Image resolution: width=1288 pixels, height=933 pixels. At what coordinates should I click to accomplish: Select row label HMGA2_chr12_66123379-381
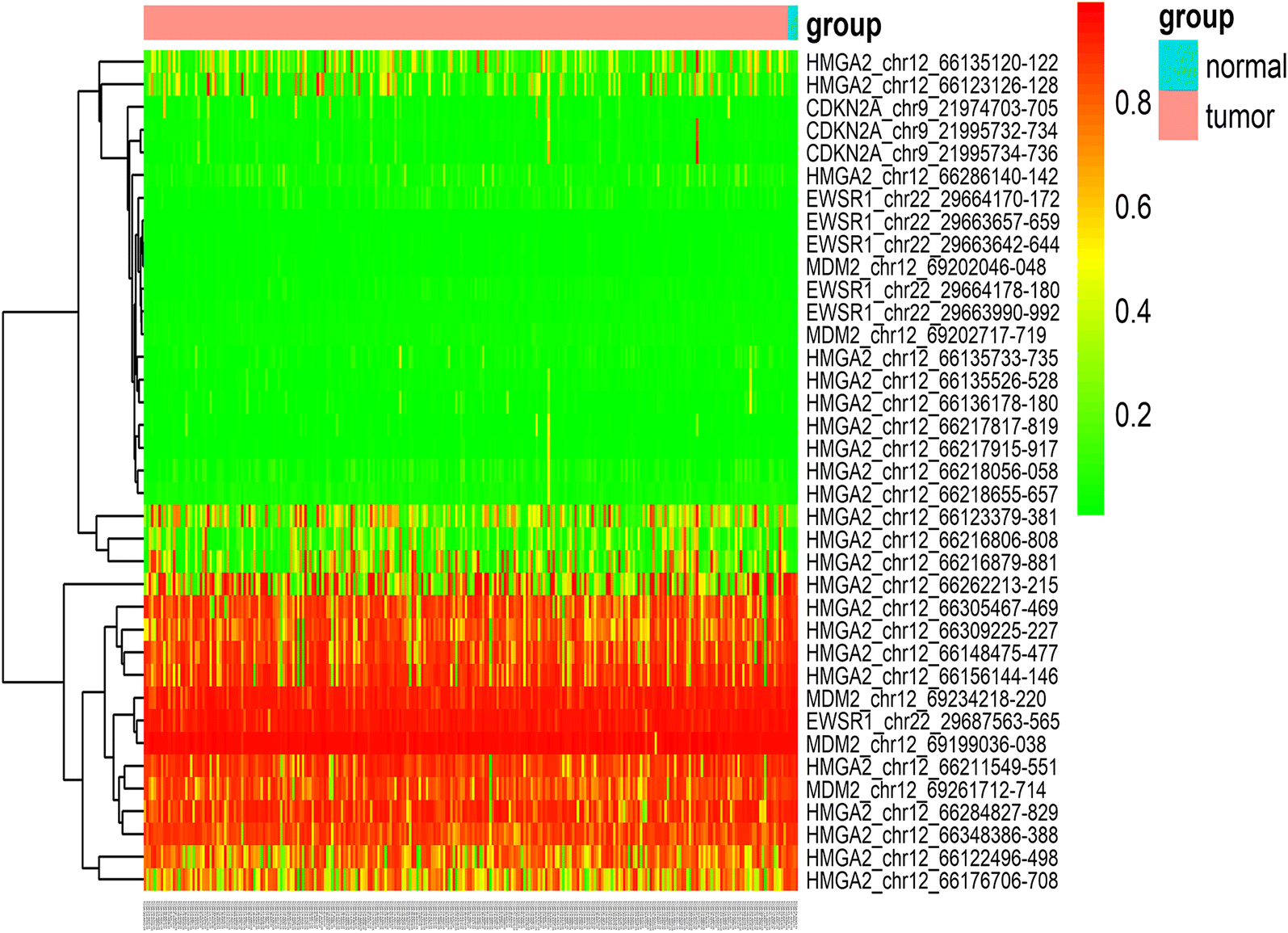(x=932, y=517)
